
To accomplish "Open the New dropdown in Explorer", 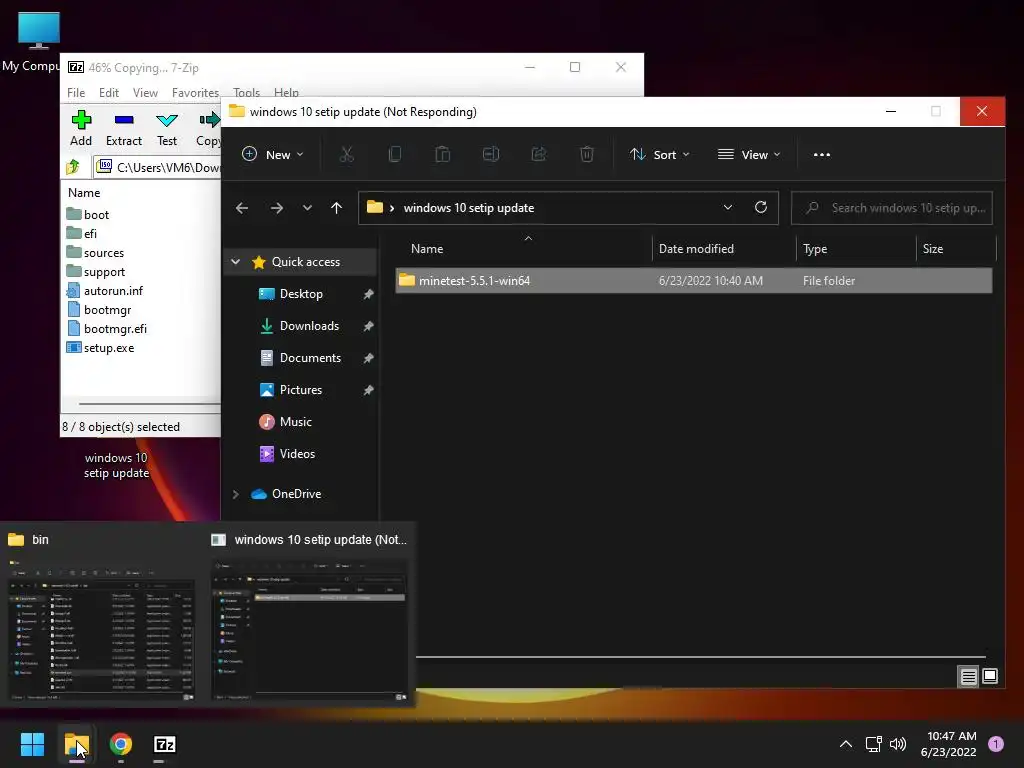I will [273, 155].
